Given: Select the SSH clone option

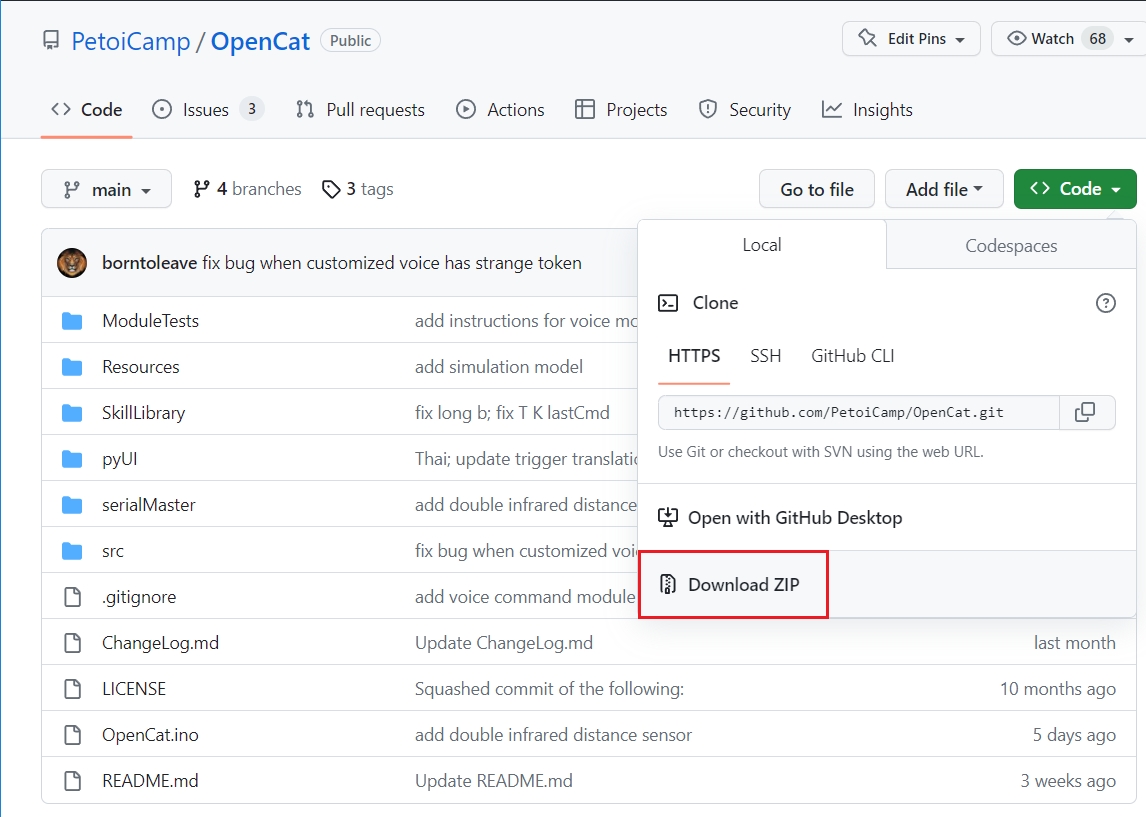Looking at the screenshot, I should 765,356.
